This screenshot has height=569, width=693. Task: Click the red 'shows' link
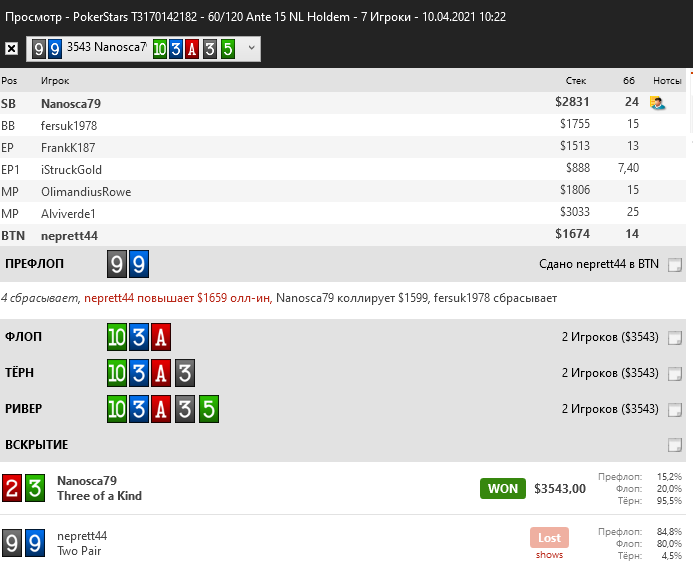point(549,554)
